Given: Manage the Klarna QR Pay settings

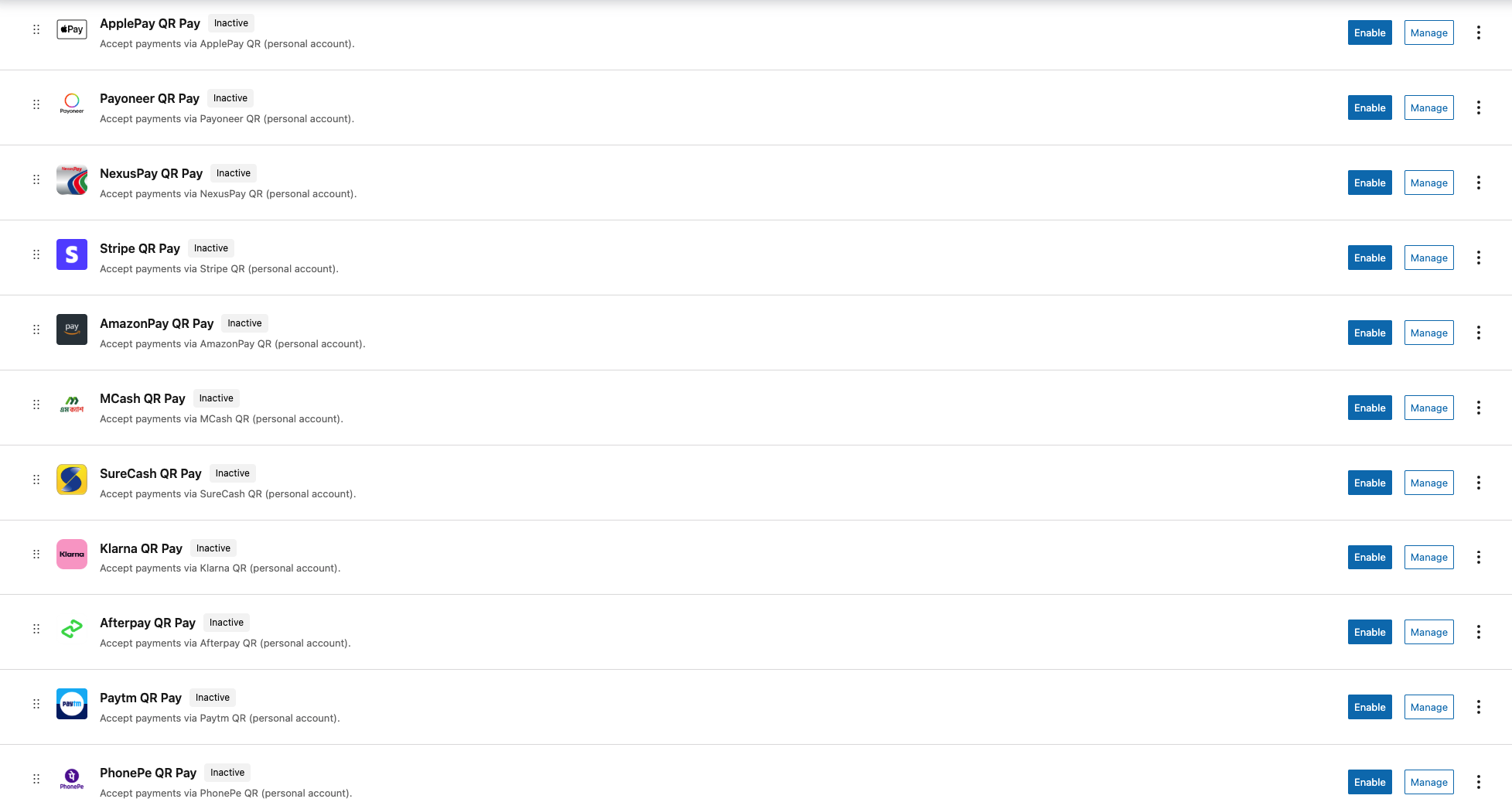Looking at the screenshot, I should tap(1428, 557).
